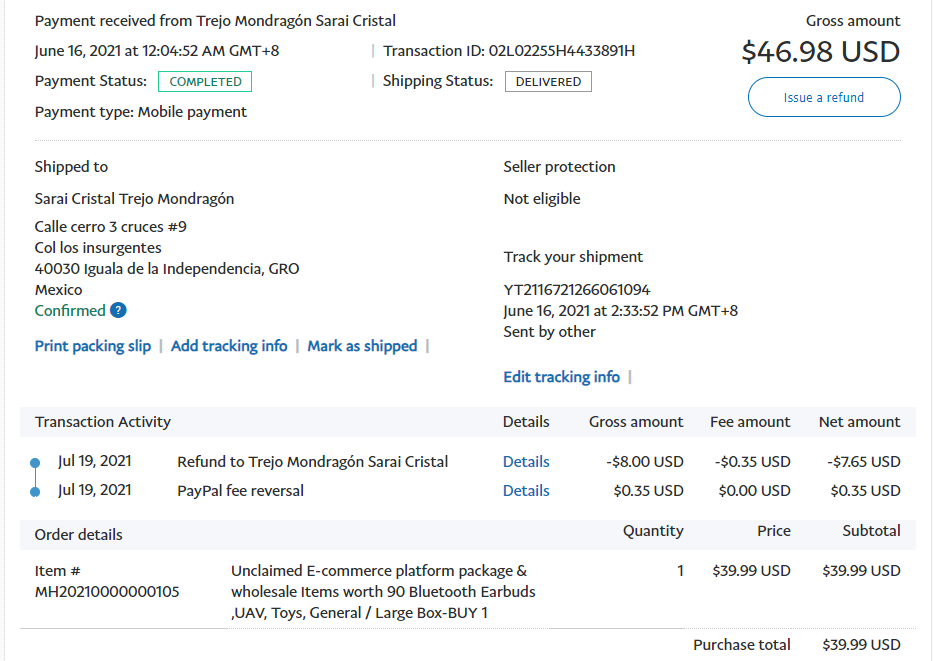Screen dimensions: 933x661
Task: Click the Unclaimed E-commerce package item description
Action: click(383, 591)
